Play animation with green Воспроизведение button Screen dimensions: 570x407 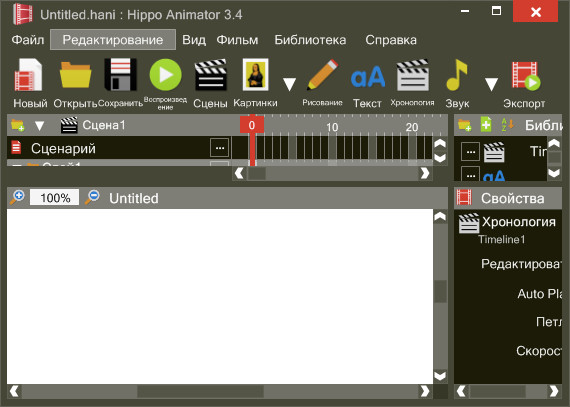coord(165,74)
